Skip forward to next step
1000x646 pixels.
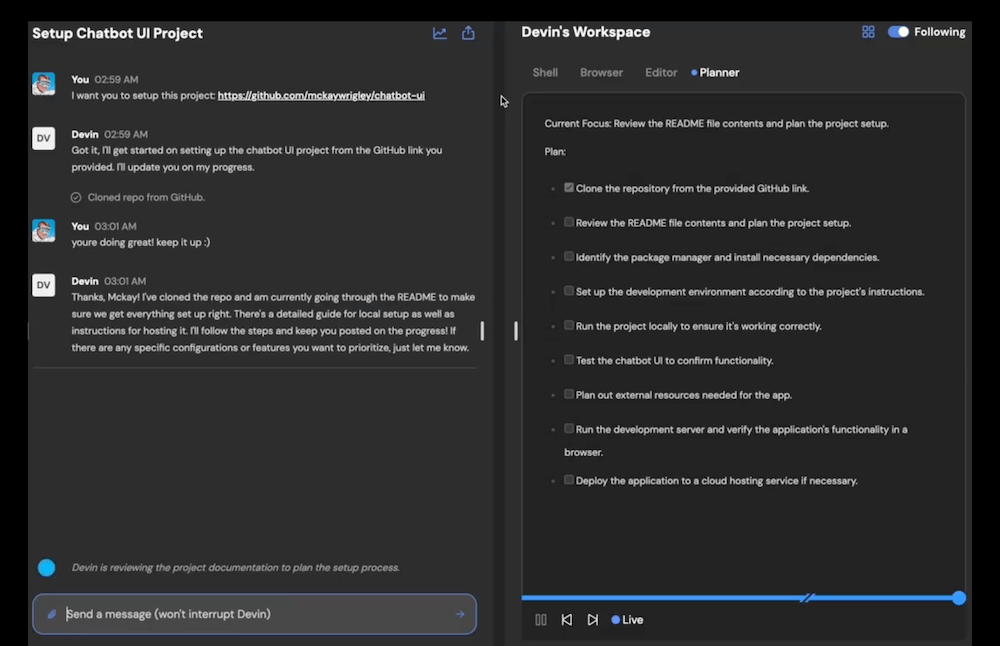coord(593,620)
